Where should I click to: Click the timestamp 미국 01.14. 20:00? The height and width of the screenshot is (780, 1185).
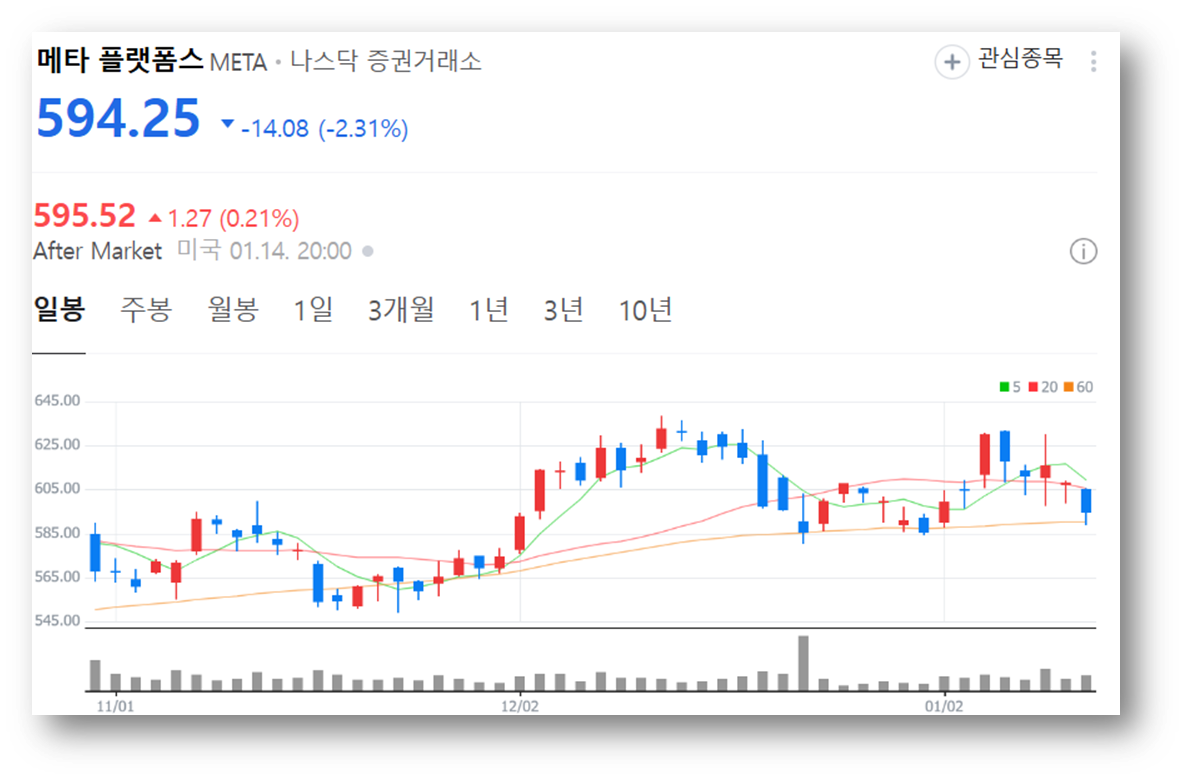(265, 250)
